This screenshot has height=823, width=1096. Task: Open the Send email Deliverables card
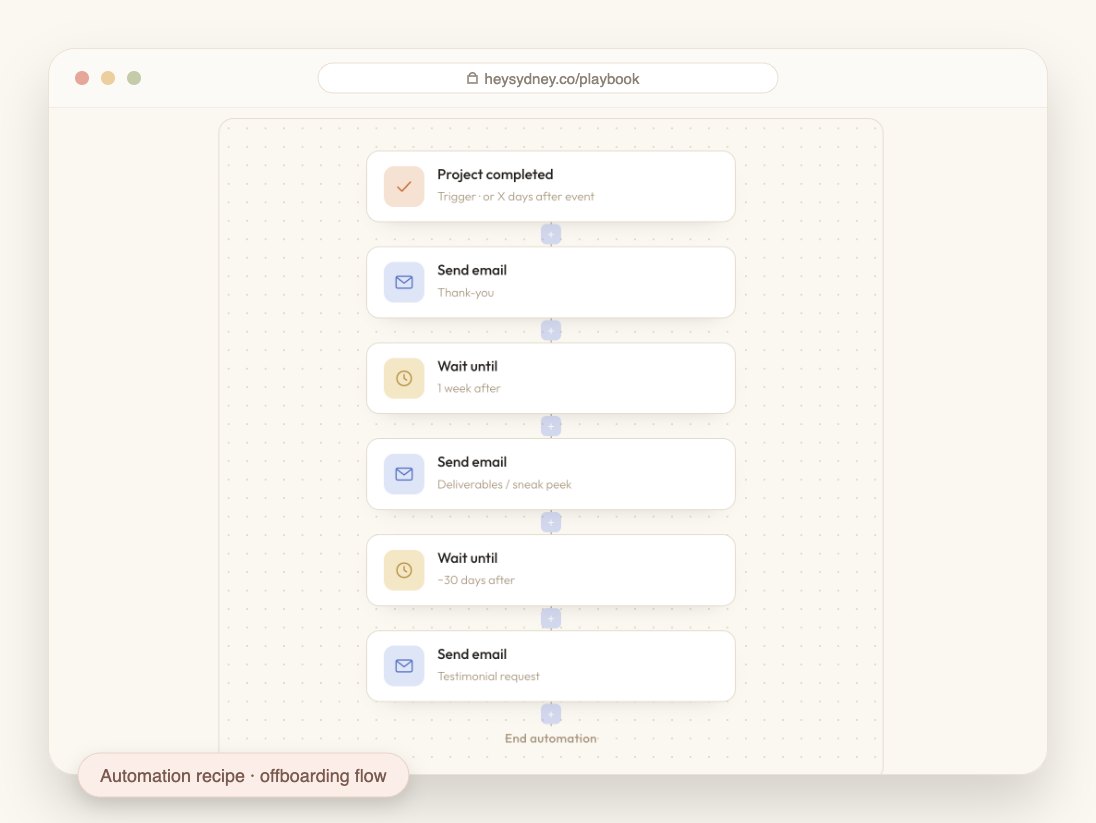[551, 474]
